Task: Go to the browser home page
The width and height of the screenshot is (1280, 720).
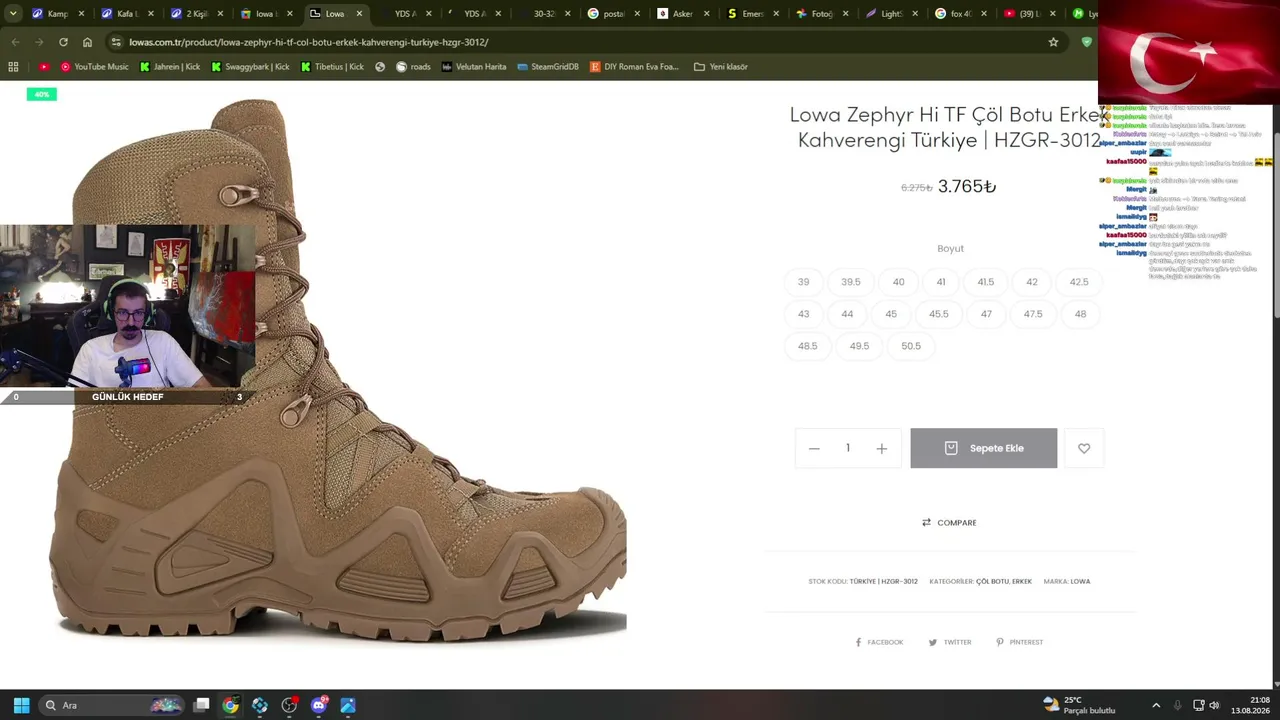Action: 87,42
